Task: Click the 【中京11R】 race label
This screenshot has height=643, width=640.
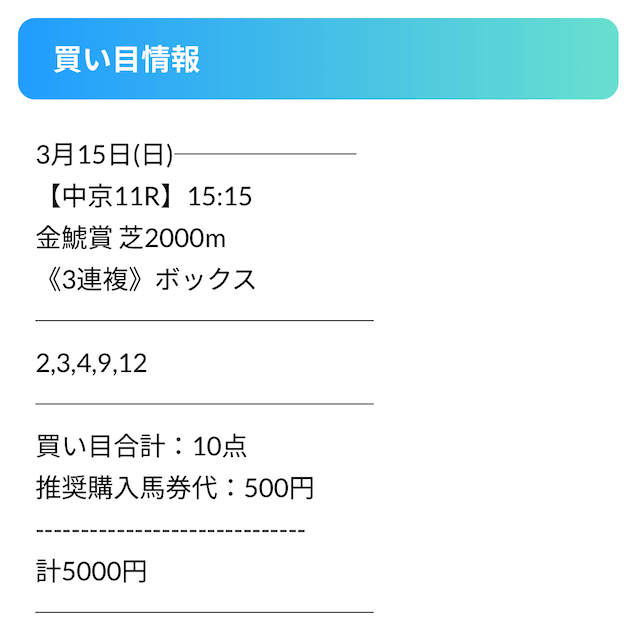Action: pos(108,197)
